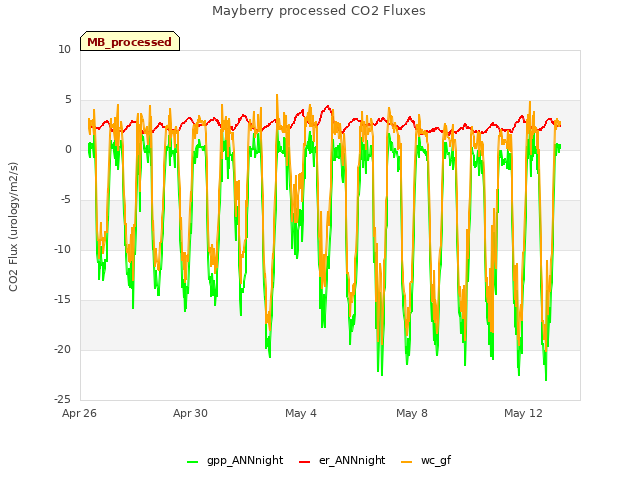Select the MB_processed label tag
The height and width of the screenshot is (480, 640).
click(x=130, y=41)
